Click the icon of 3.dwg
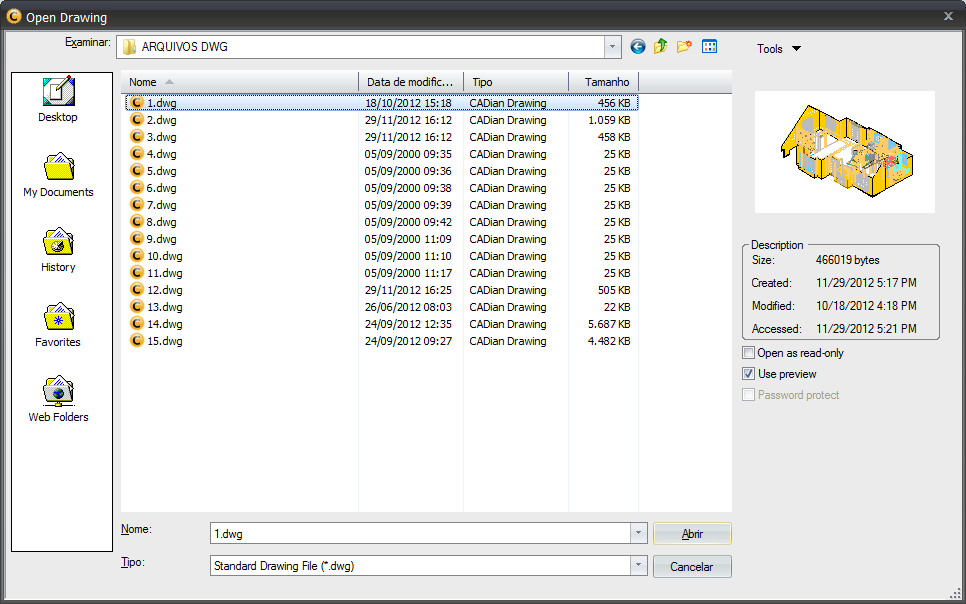This screenshot has width=966, height=604. 137,137
